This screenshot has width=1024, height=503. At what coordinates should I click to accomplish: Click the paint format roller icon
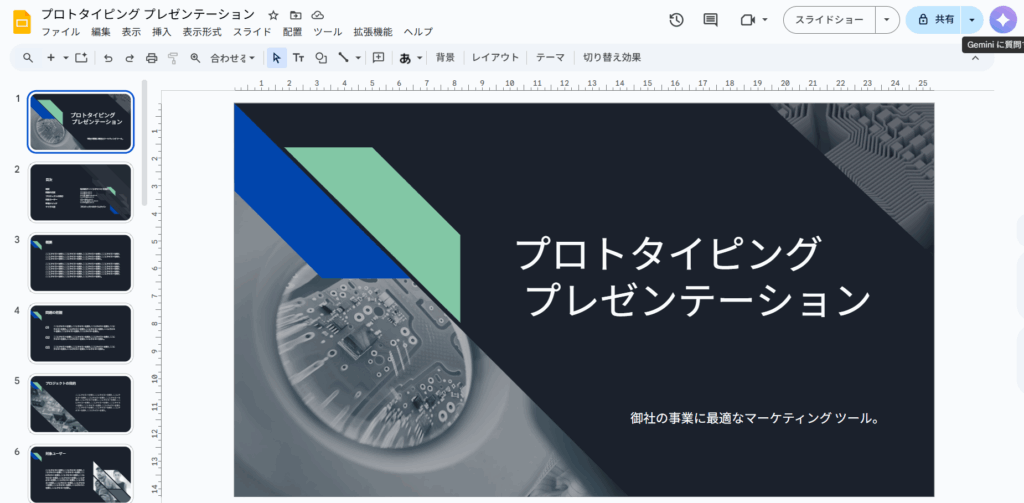click(x=173, y=58)
